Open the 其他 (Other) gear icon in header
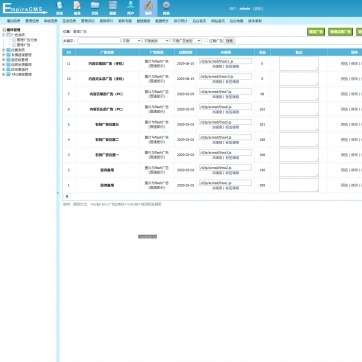The image size is (362, 362). (x=166, y=8)
